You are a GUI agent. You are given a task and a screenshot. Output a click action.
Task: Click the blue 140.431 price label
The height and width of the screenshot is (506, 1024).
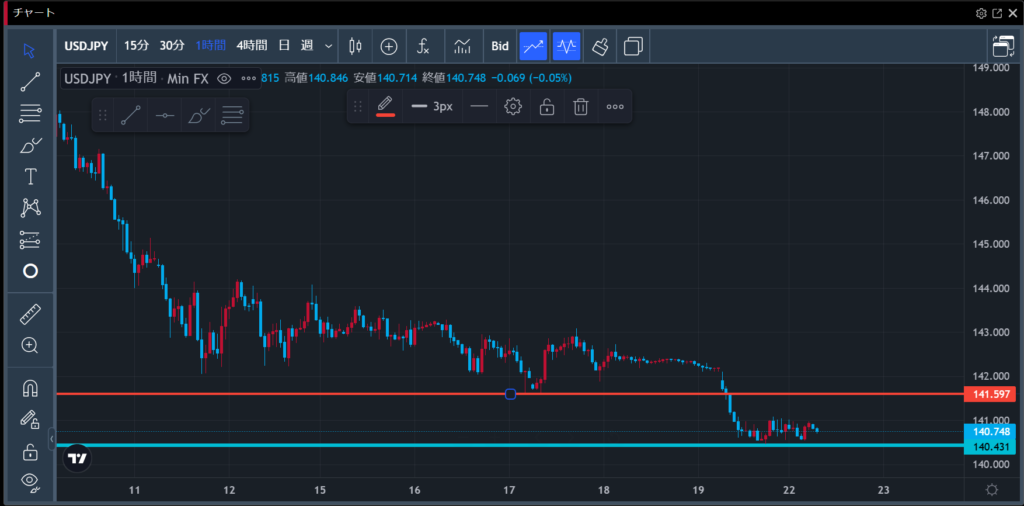click(x=990, y=447)
